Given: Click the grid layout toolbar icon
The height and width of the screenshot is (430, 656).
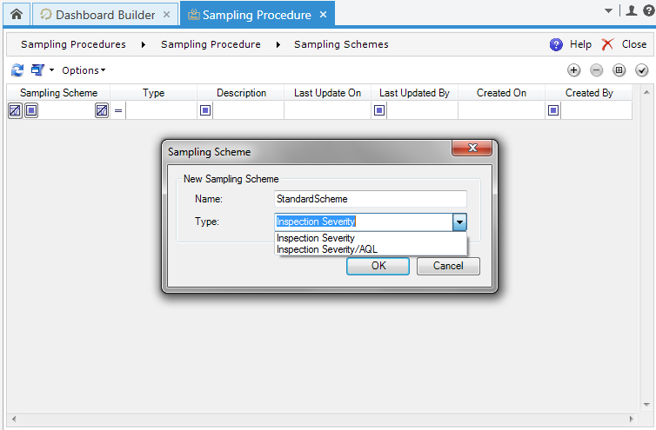Looking at the screenshot, I should tap(619, 70).
